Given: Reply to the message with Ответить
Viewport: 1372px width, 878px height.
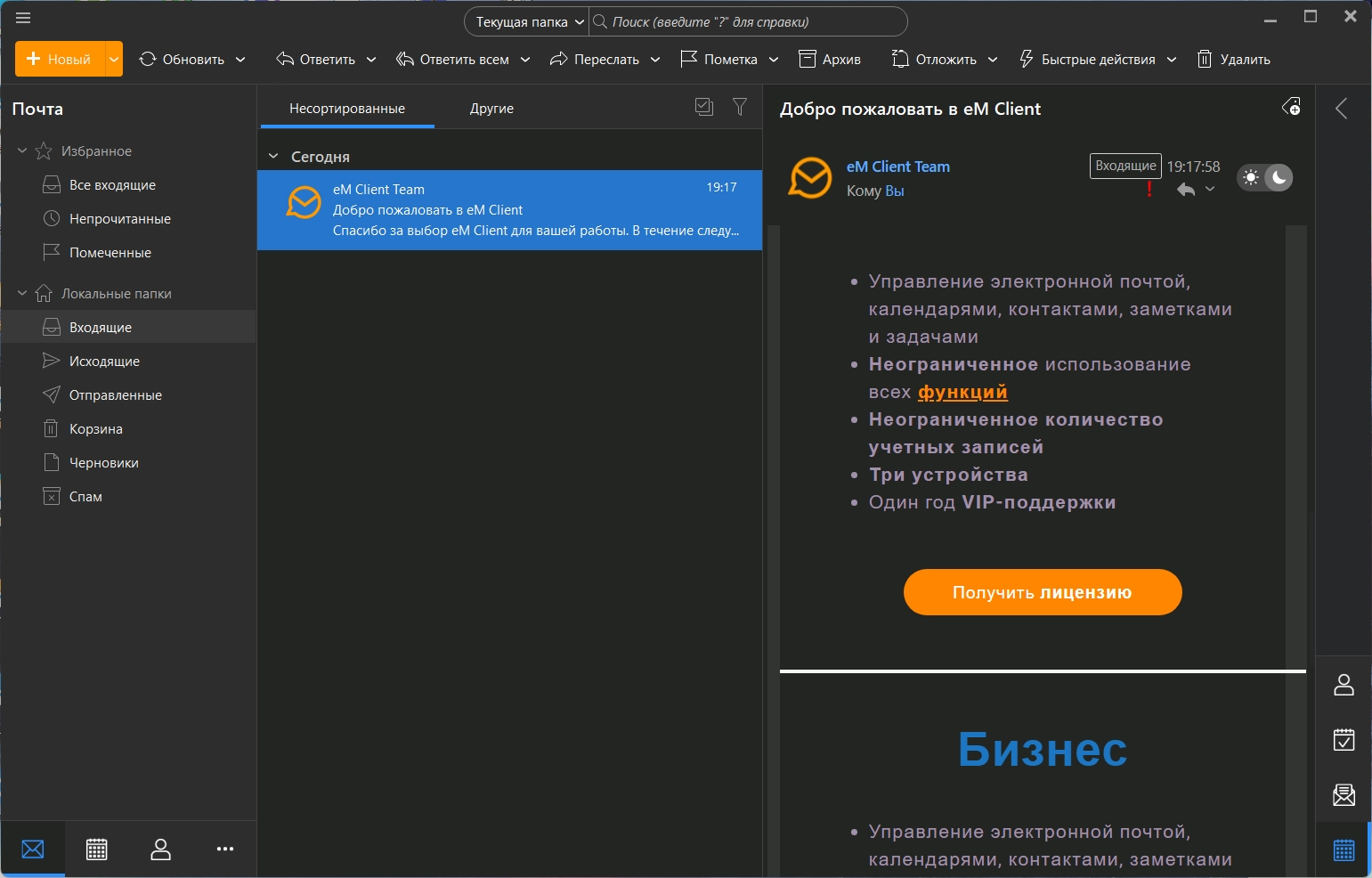Looking at the screenshot, I should pyautogui.click(x=316, y=60).
